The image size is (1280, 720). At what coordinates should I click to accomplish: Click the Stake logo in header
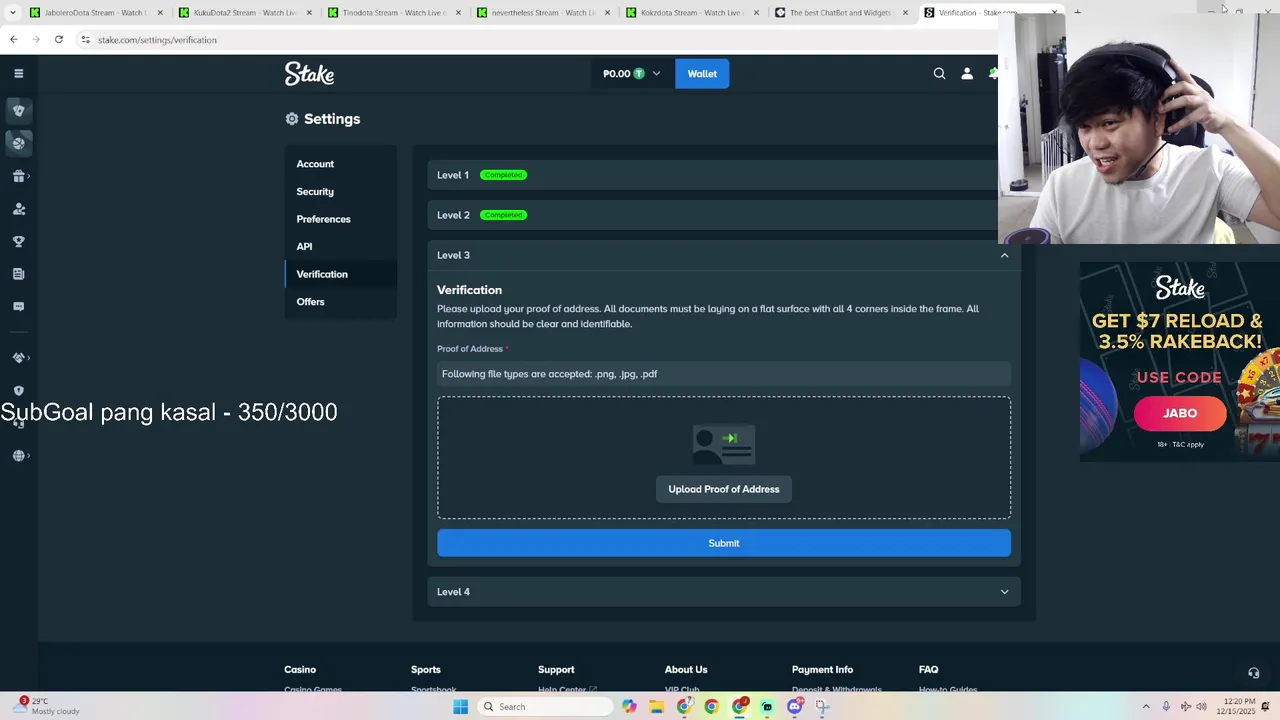point(309,73)
